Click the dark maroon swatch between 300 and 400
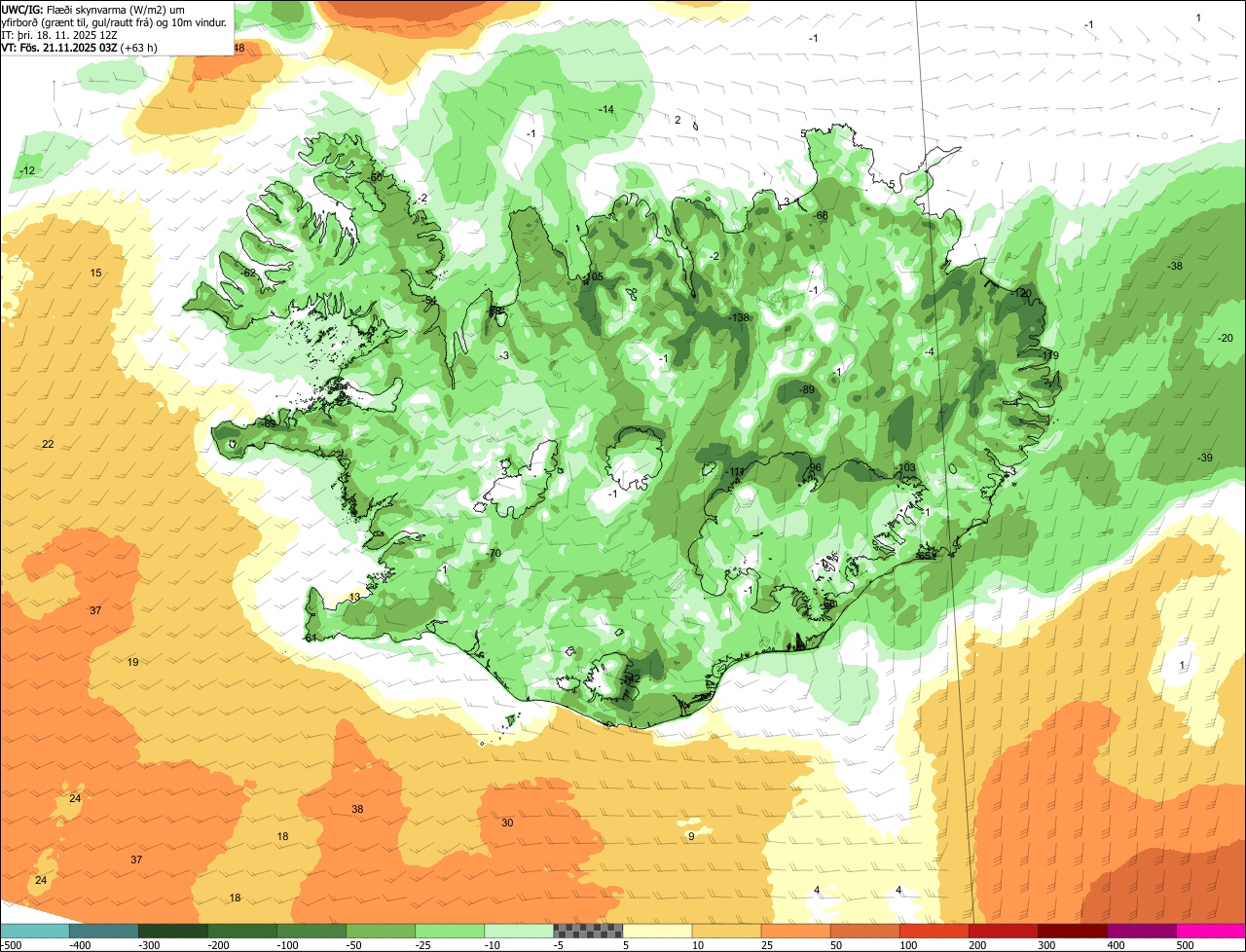1246x952 pixels. 1072,931
